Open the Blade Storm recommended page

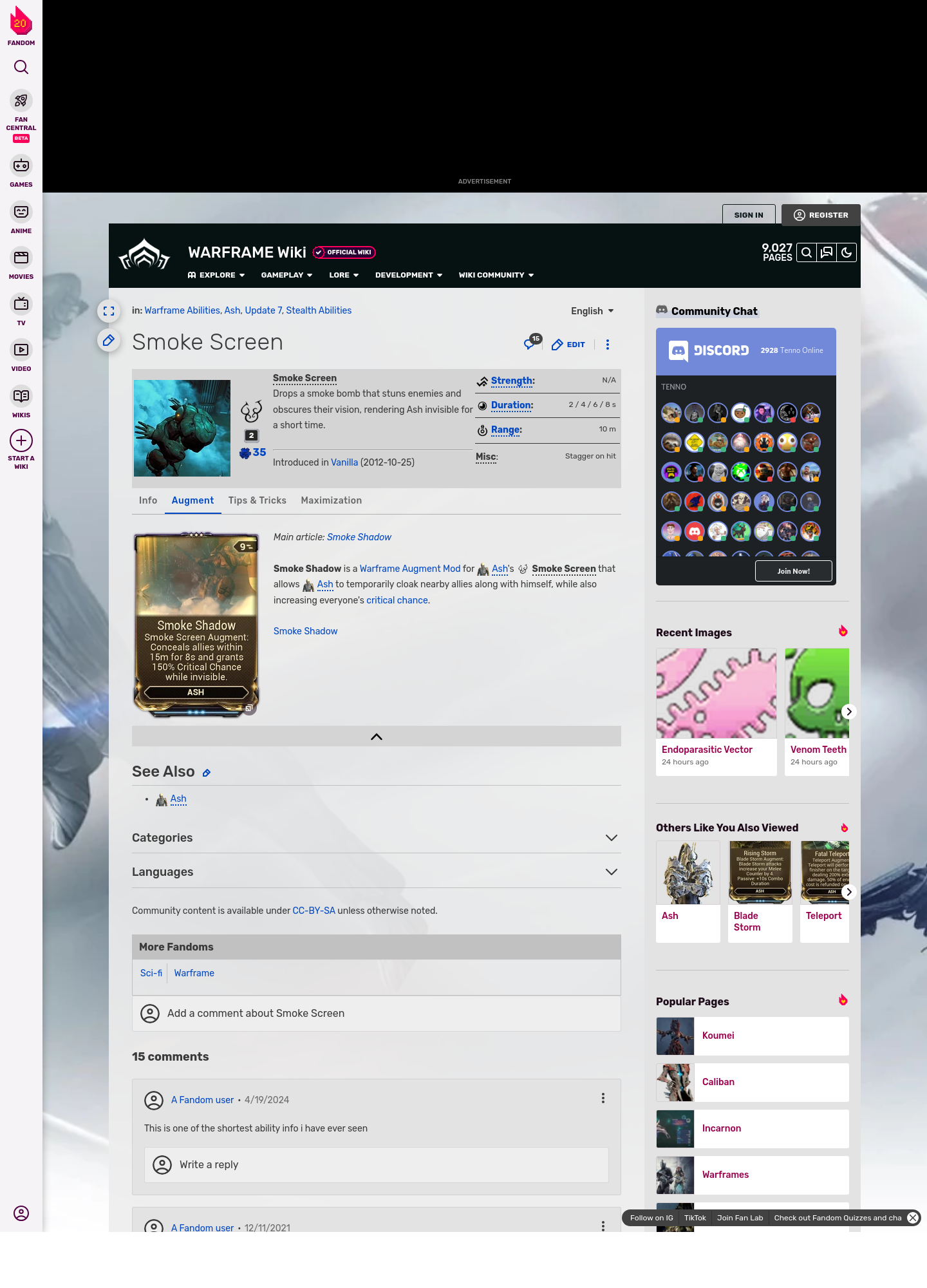tap(760, 892)
